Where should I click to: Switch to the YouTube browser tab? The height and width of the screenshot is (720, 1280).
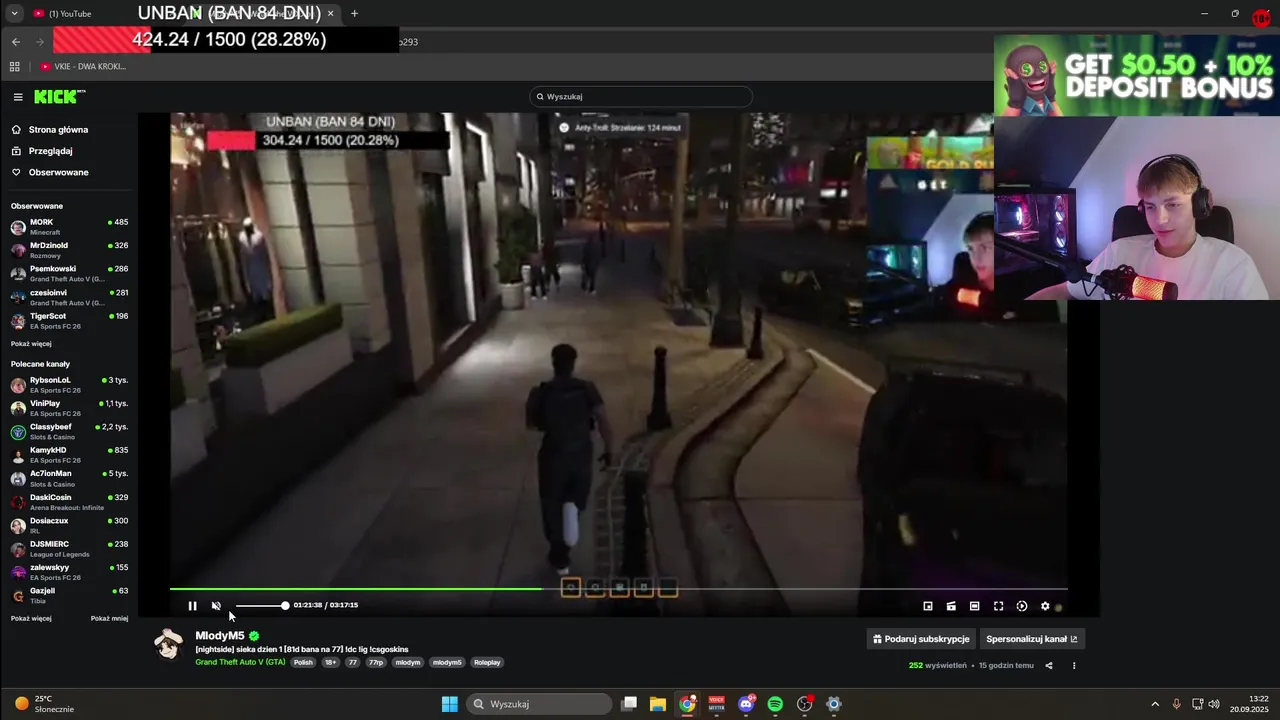click(80, 13)
